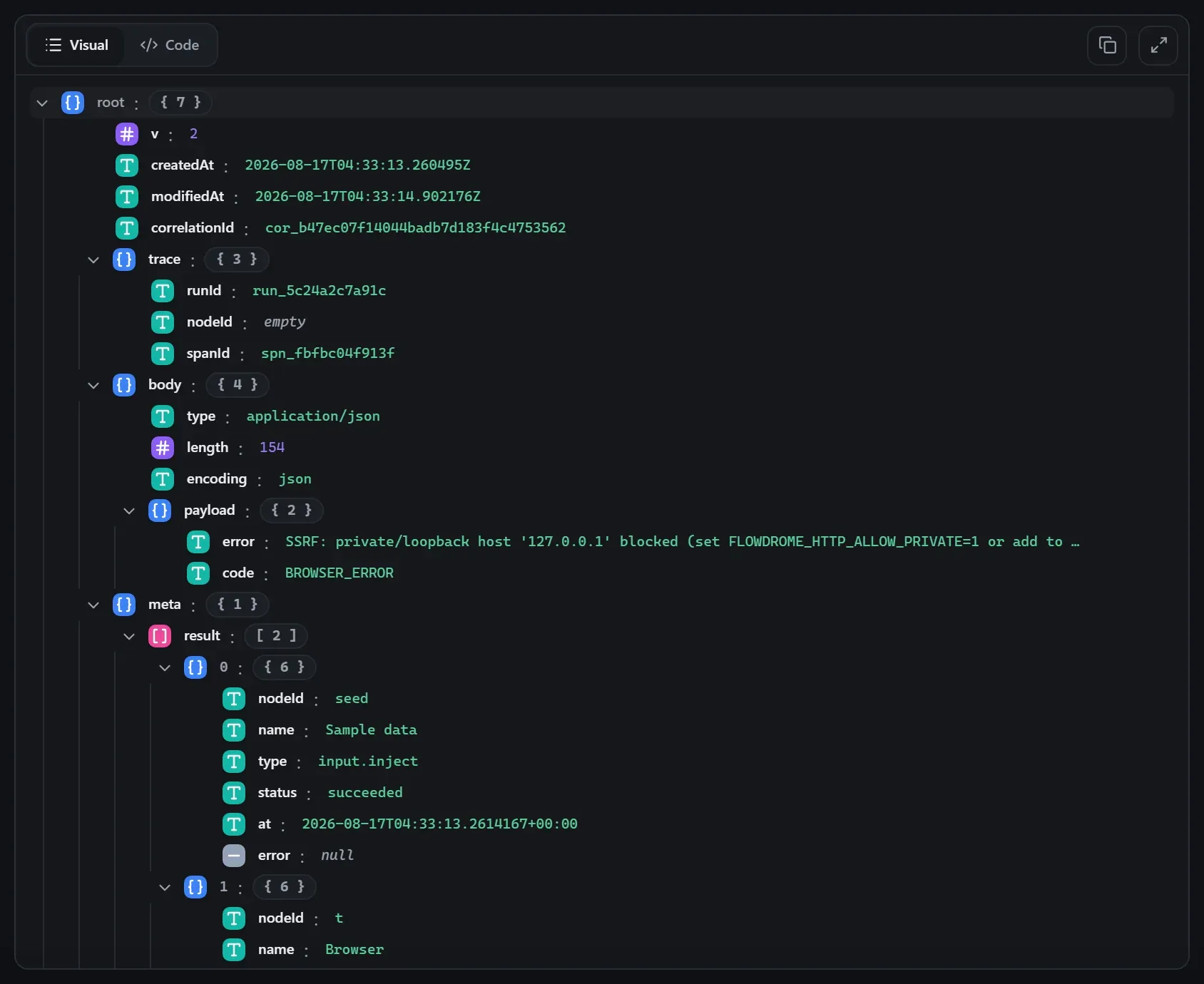The height and width of the screenshot is (984, 1204).
Task: Select the spanId value spn_fbfbc04f913f
Action: 328,354
